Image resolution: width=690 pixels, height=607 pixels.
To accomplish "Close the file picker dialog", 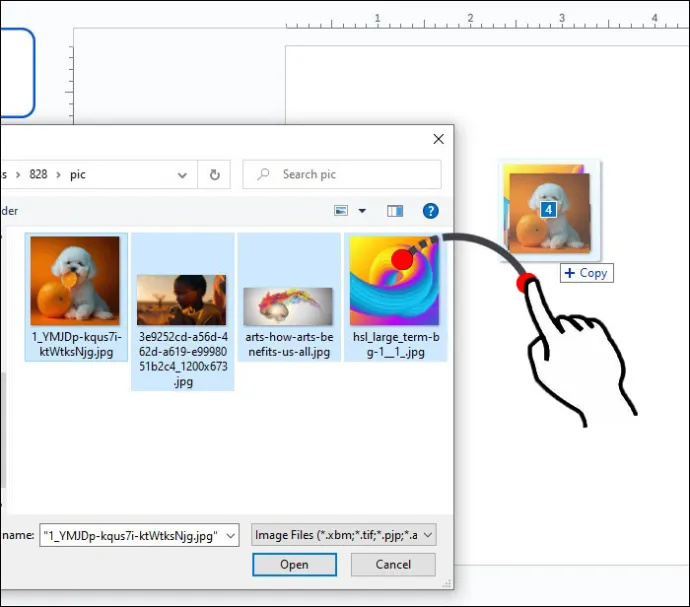I will point(438,139).
